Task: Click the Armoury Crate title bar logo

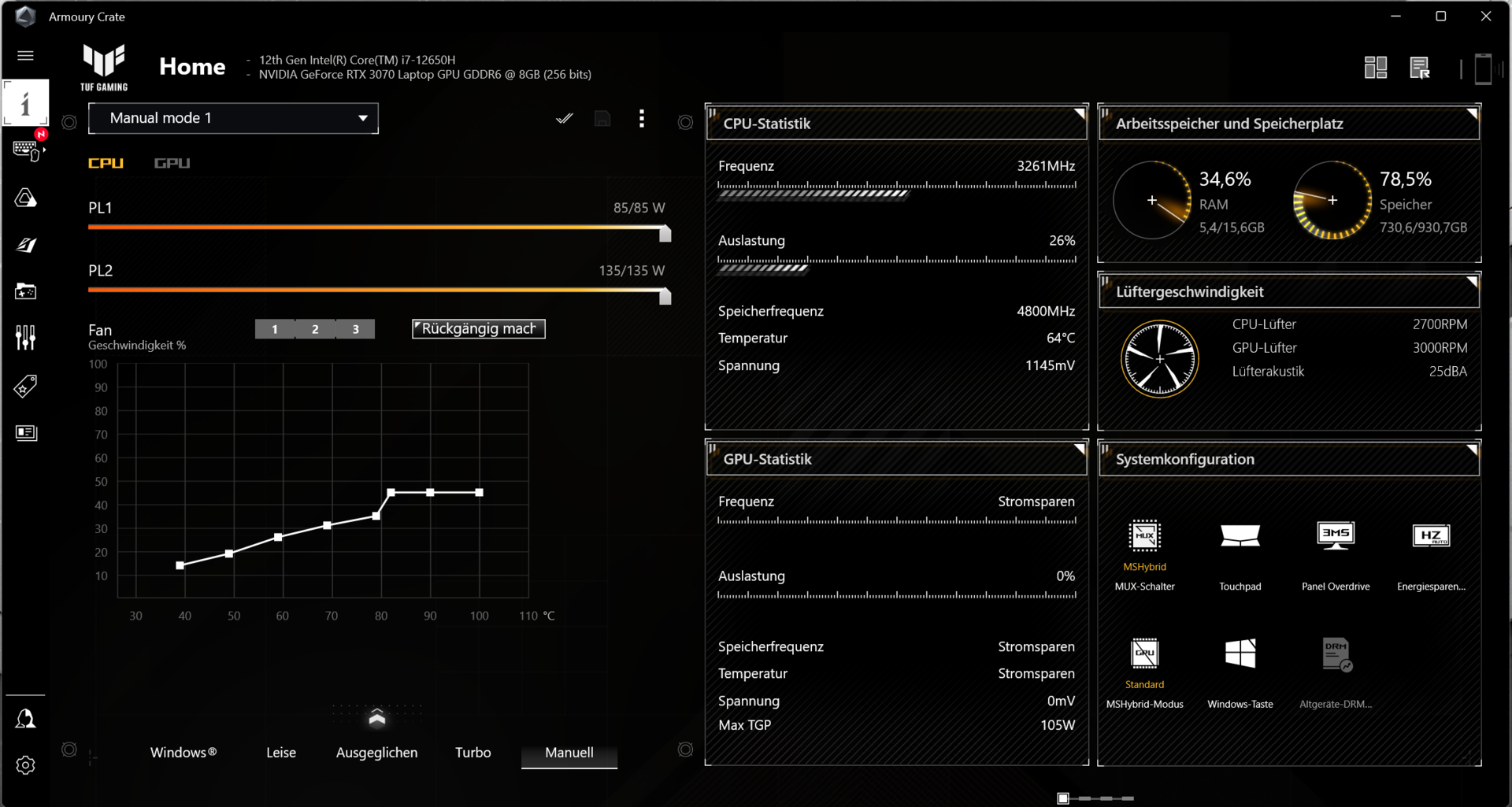Action: (25, 17)
